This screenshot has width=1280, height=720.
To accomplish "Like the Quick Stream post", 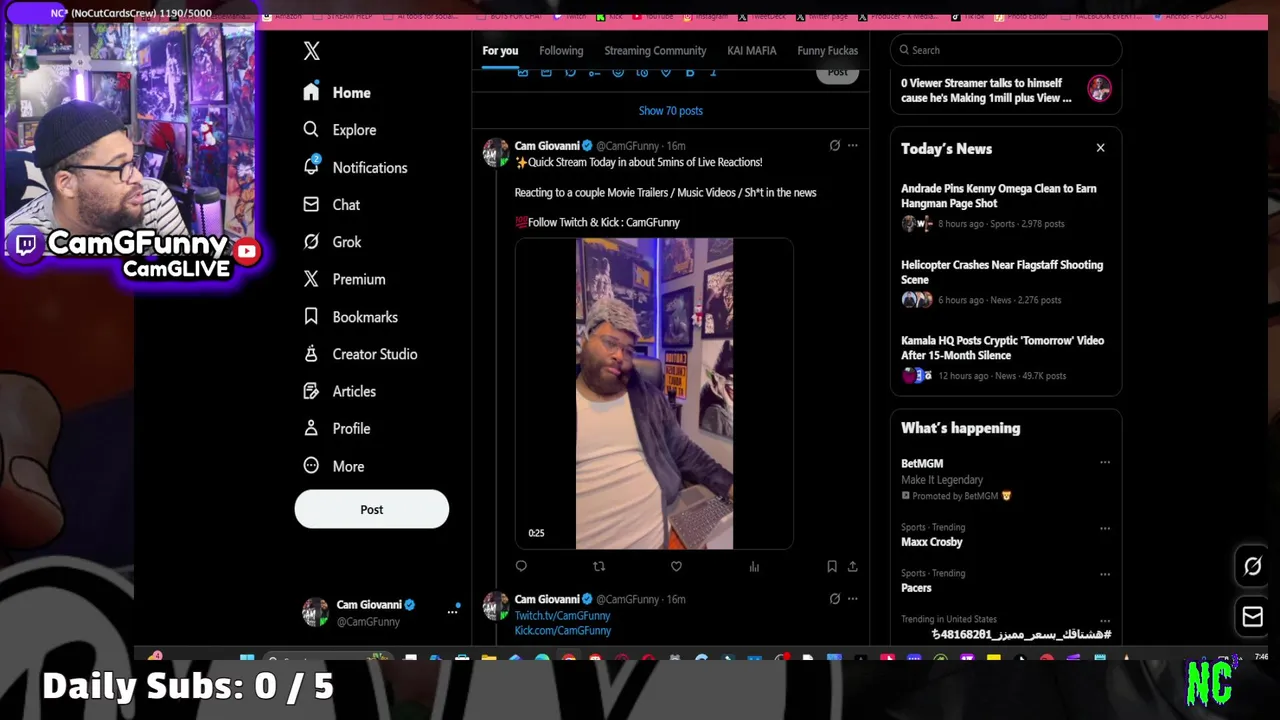I will 676,567.
